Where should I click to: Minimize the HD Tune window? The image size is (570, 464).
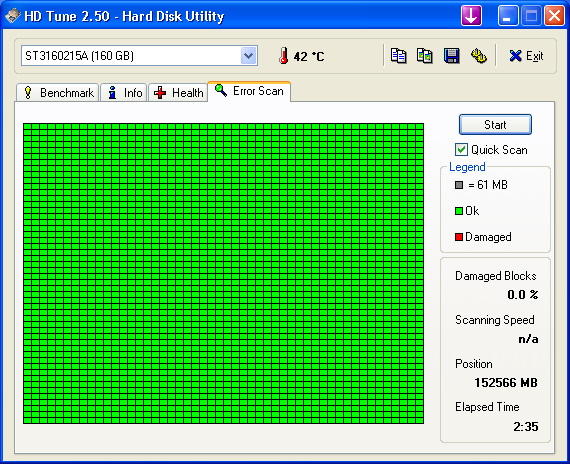coord(508,16)
